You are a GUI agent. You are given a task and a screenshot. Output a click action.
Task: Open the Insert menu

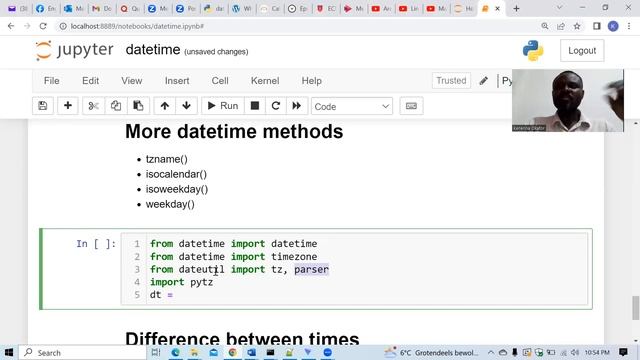177,81
